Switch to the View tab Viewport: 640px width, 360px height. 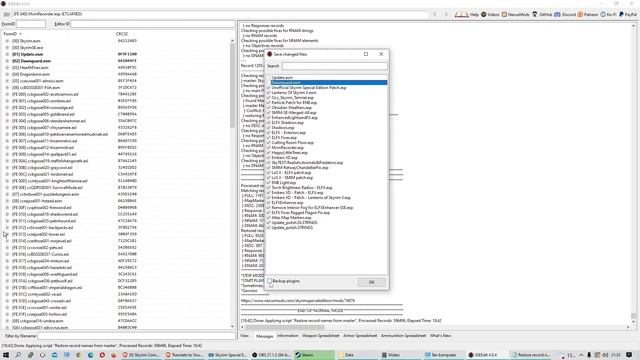coord(244,336)
